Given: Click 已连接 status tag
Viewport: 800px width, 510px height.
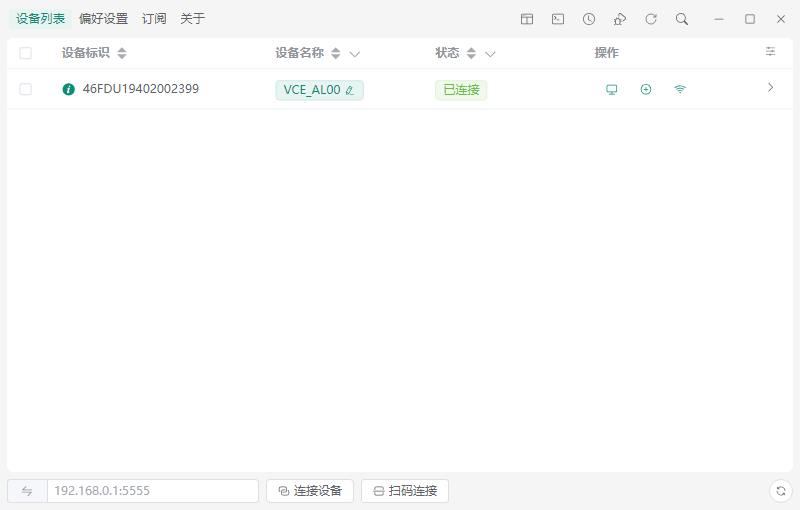Looking at the screenshot, I should [461, 90].
